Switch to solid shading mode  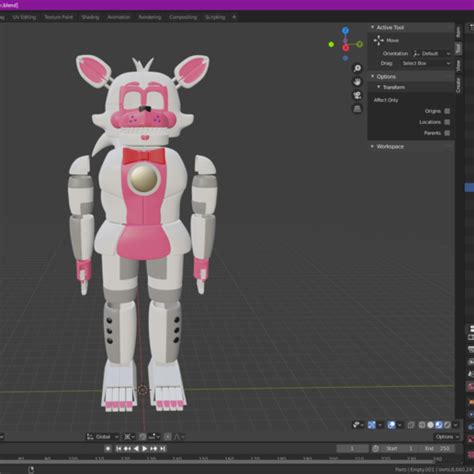pyautogui.click(x=430, y=425)
